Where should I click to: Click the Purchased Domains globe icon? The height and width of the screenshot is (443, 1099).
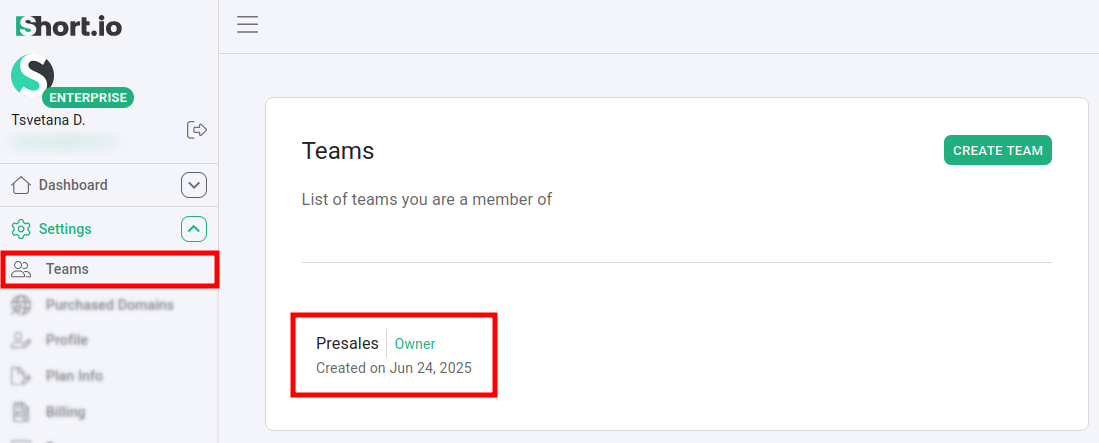click(x=21, y=305)
